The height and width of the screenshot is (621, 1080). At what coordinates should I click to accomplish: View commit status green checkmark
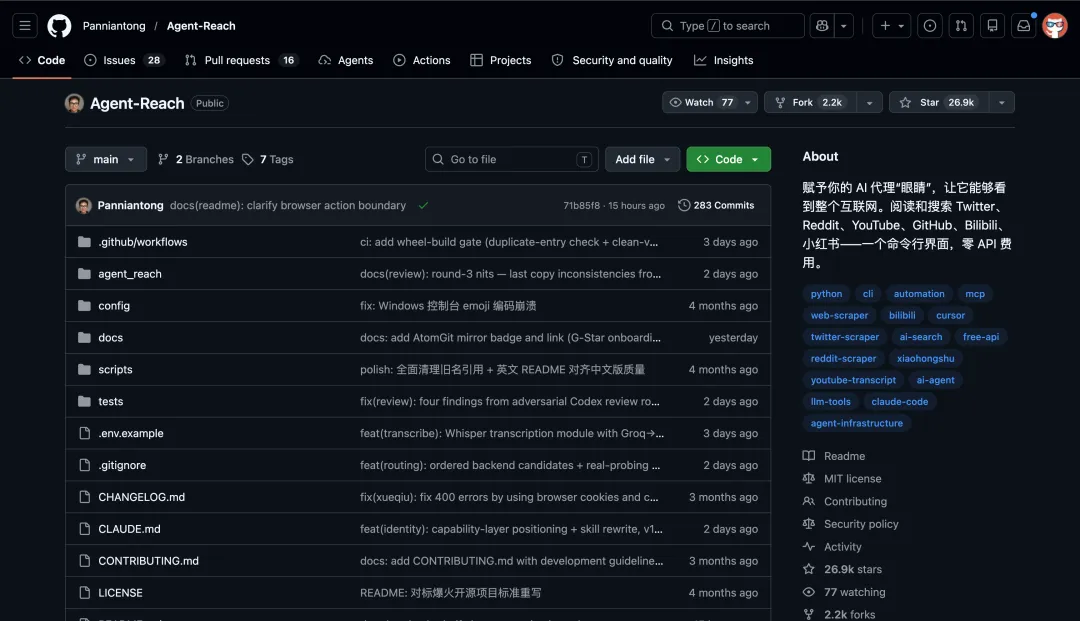click(x=423, y=205)
